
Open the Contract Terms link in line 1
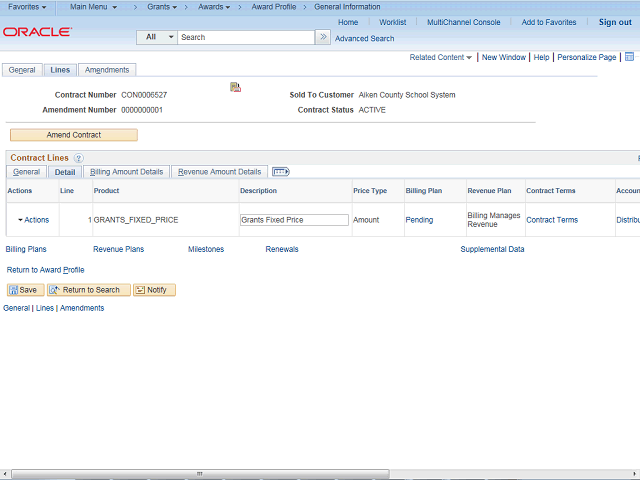(x=552, y=220)
